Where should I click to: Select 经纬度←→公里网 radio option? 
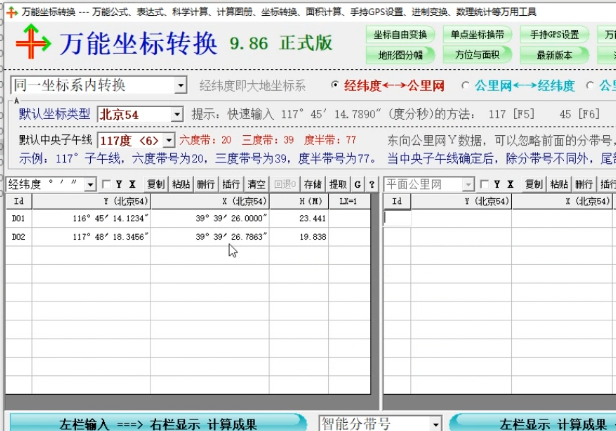(x=335, y=85)
